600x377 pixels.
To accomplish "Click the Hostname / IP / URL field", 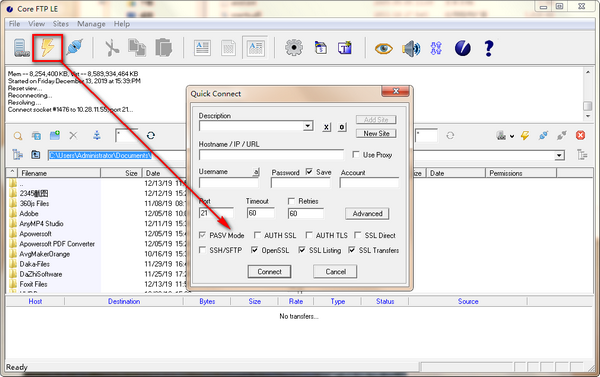I will (x=271, y=155).
